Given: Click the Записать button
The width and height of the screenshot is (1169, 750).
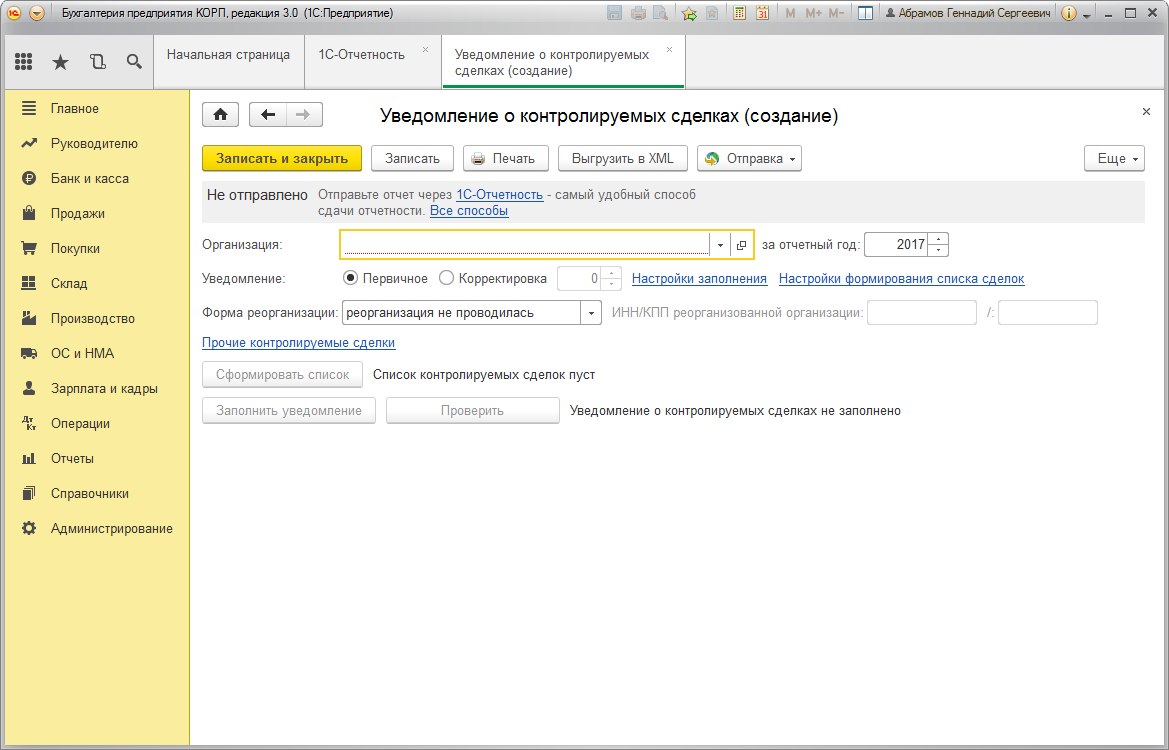Looking at the screenshot, I should point(412,158).
